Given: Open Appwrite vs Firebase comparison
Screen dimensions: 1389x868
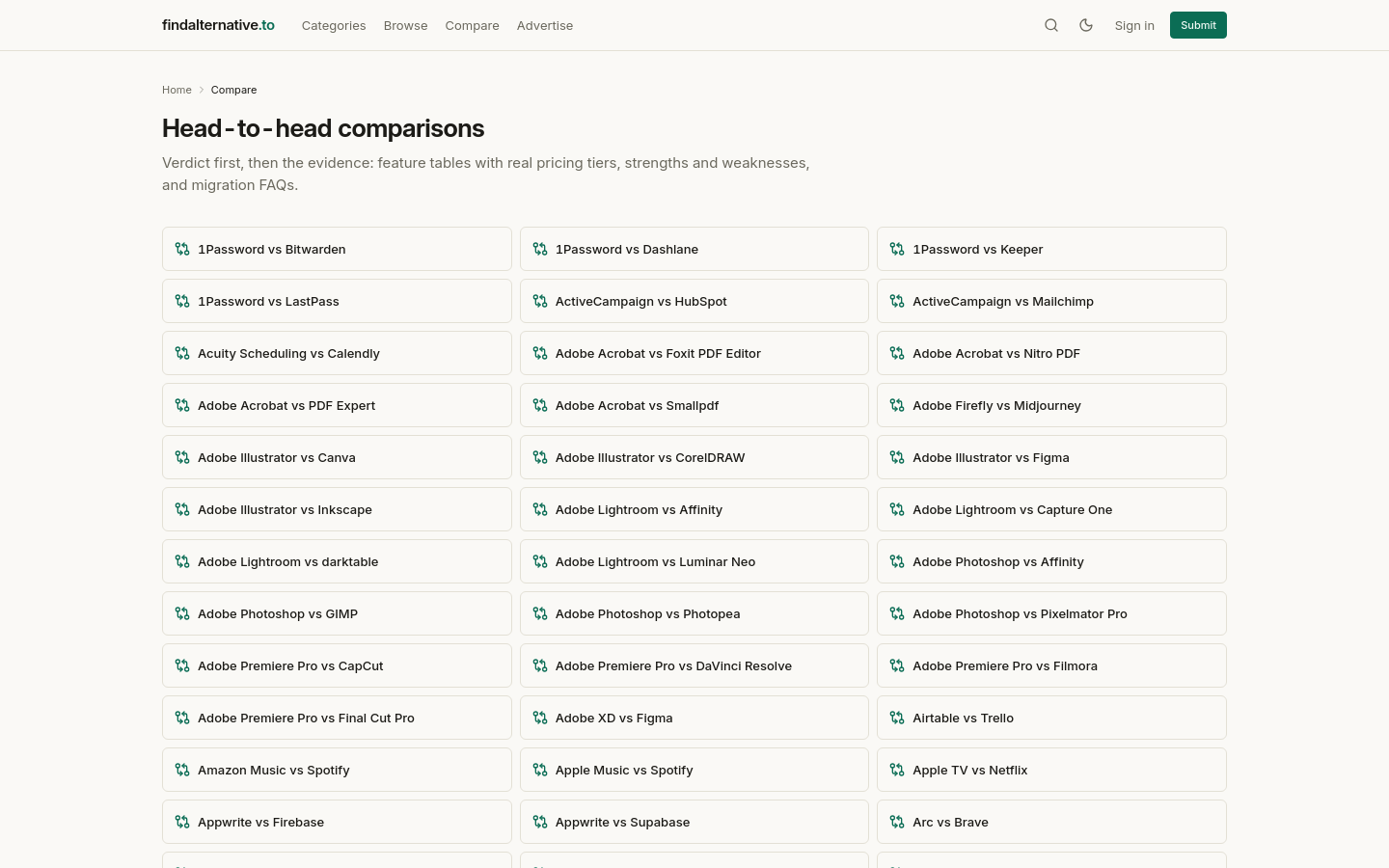Looking at the screenshot, I should click(337, 822).
